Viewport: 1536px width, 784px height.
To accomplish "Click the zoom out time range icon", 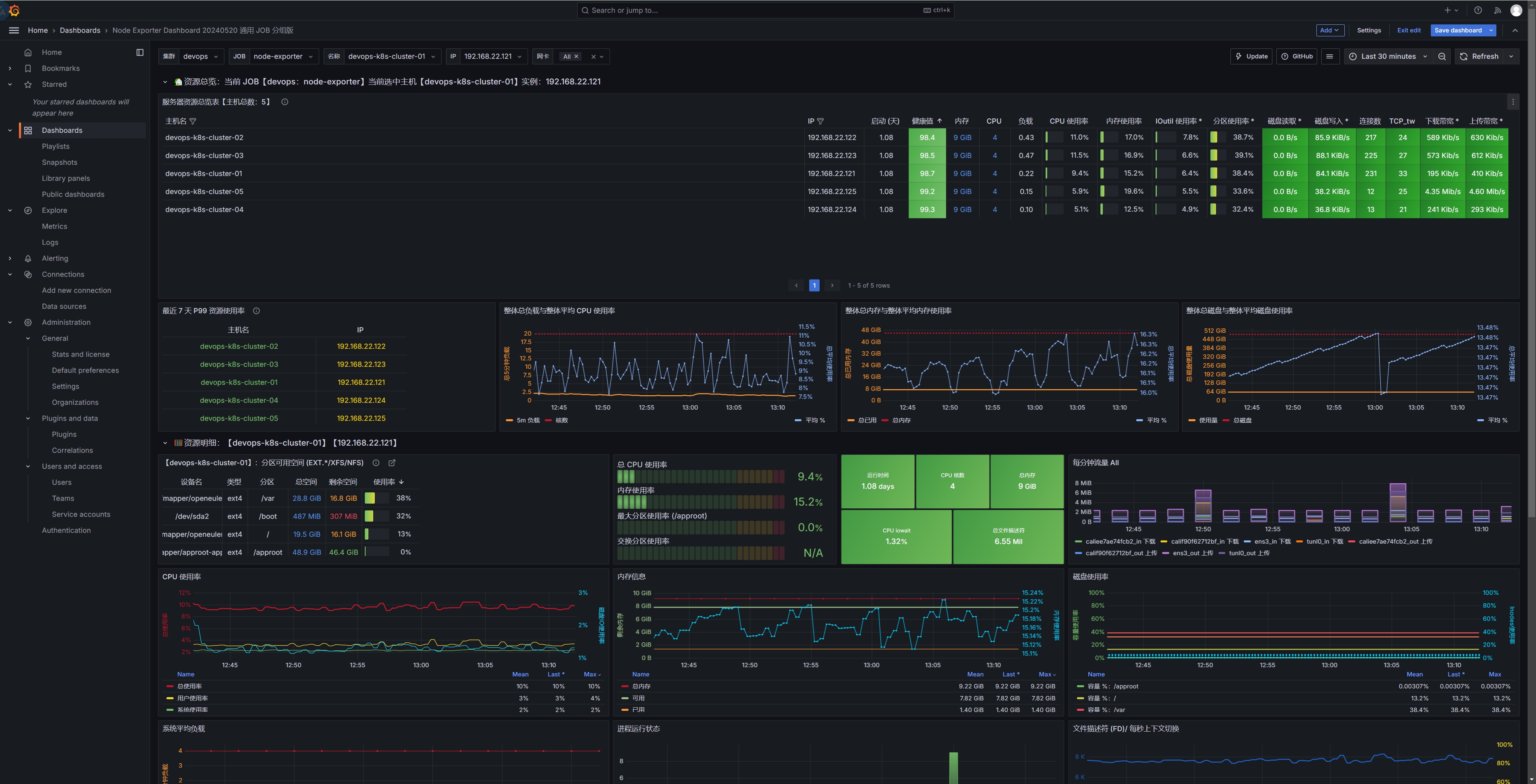I will (1442, 57).
